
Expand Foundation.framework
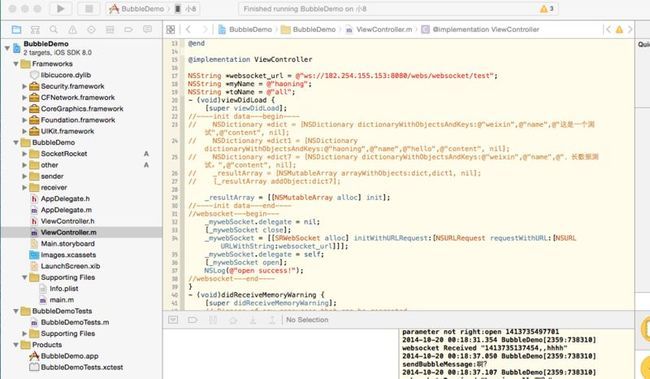click(x=24, y=120)
